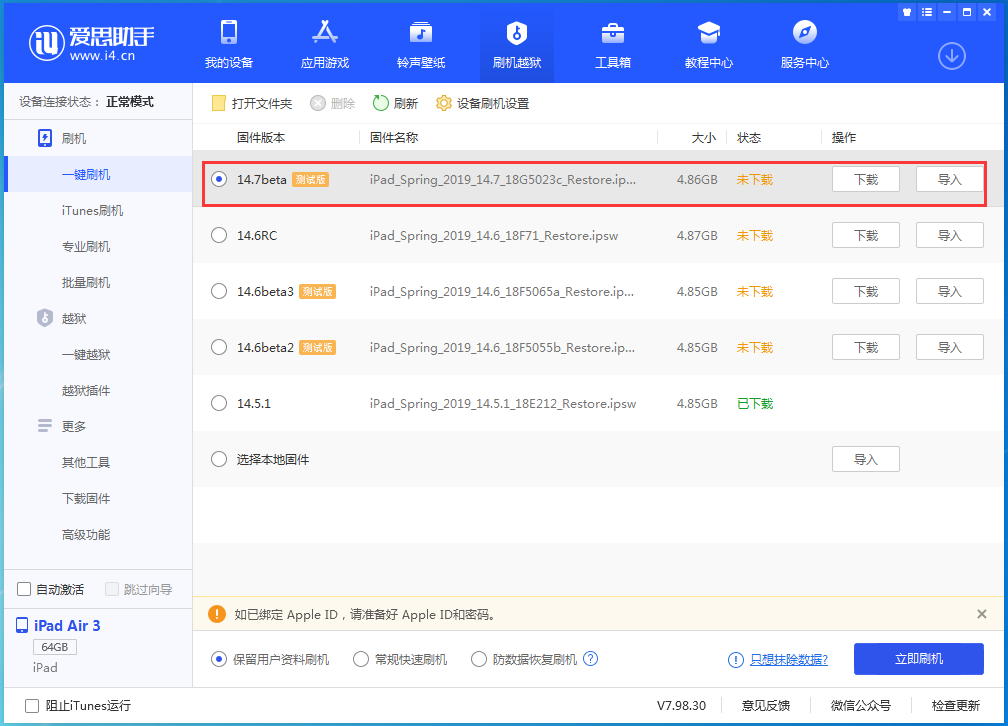Choose 防数据恢复刷机 option
This screenshot has height=726, width=1008.
479,659
